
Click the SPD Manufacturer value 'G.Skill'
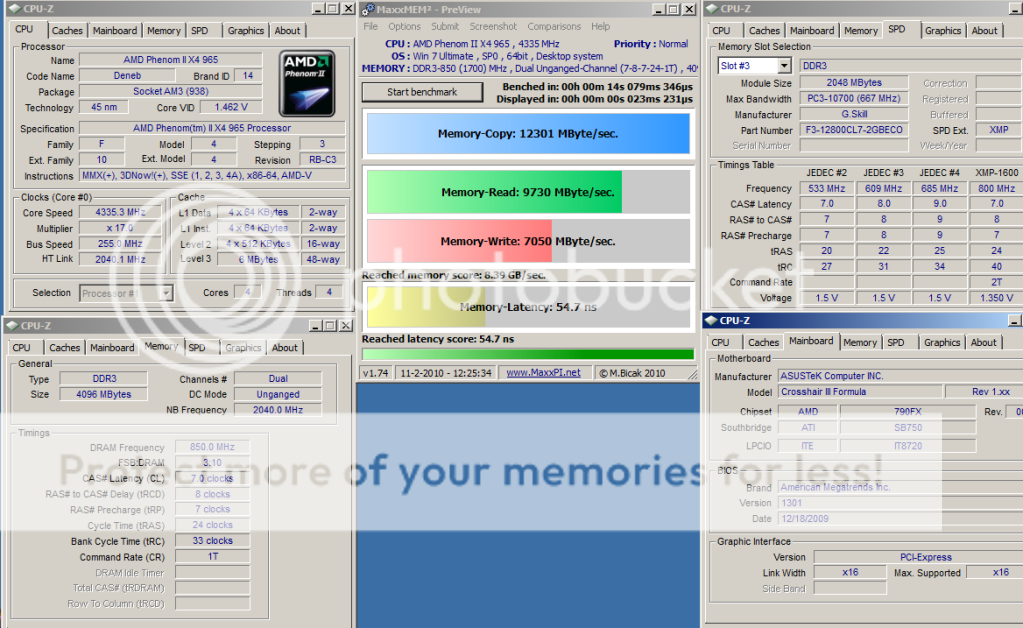[x=854, y=114]
